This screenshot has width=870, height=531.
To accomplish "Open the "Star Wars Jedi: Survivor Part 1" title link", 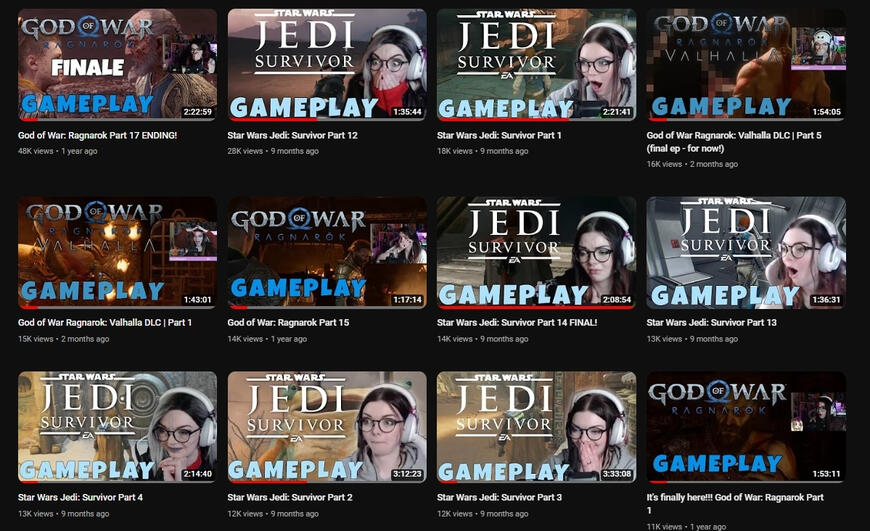I will [499, 135].
